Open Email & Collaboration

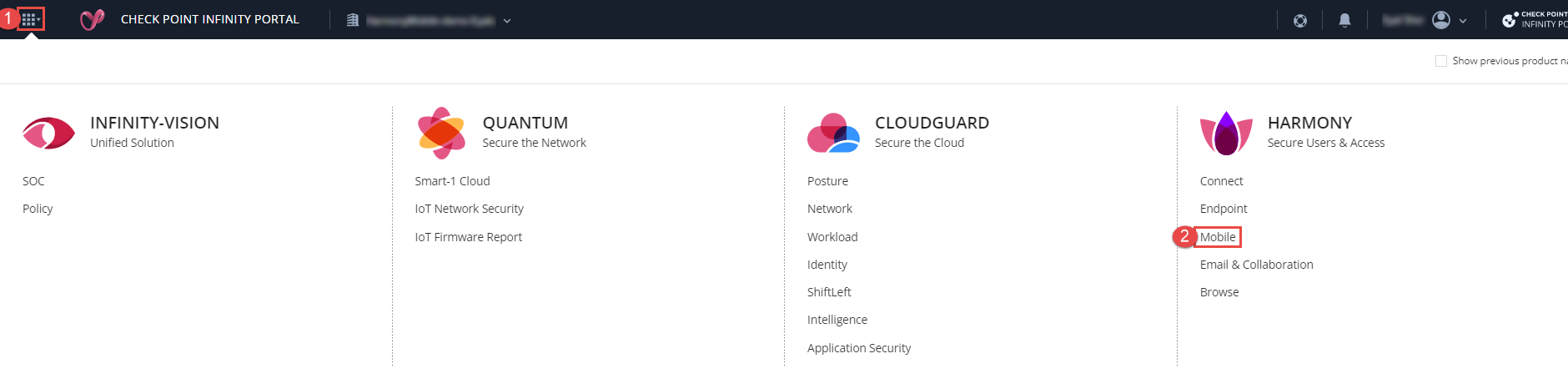[x=1256, y=265]
